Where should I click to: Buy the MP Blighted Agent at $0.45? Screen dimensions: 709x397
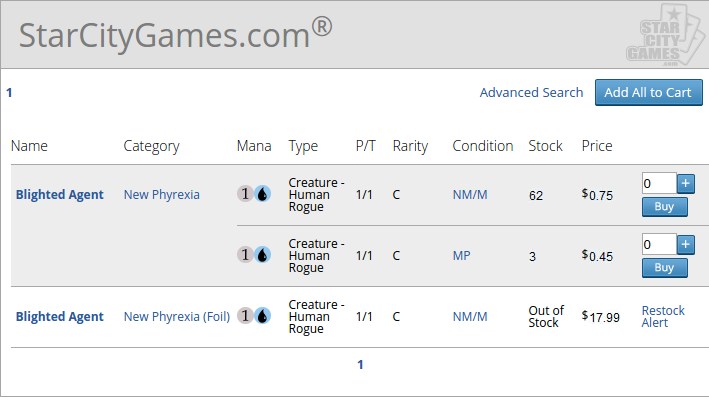pos(665,268)
